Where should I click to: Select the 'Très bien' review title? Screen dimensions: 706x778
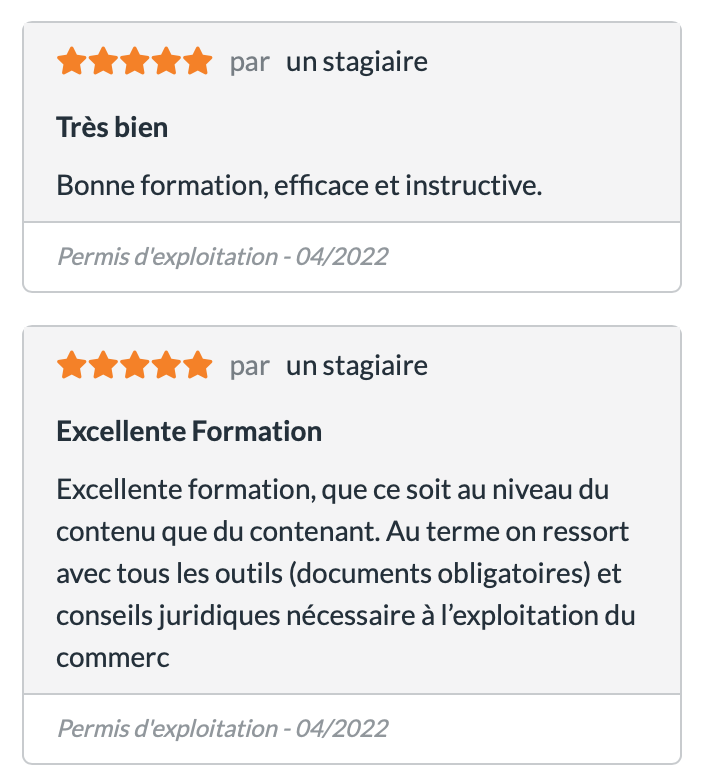click(112, 128)
